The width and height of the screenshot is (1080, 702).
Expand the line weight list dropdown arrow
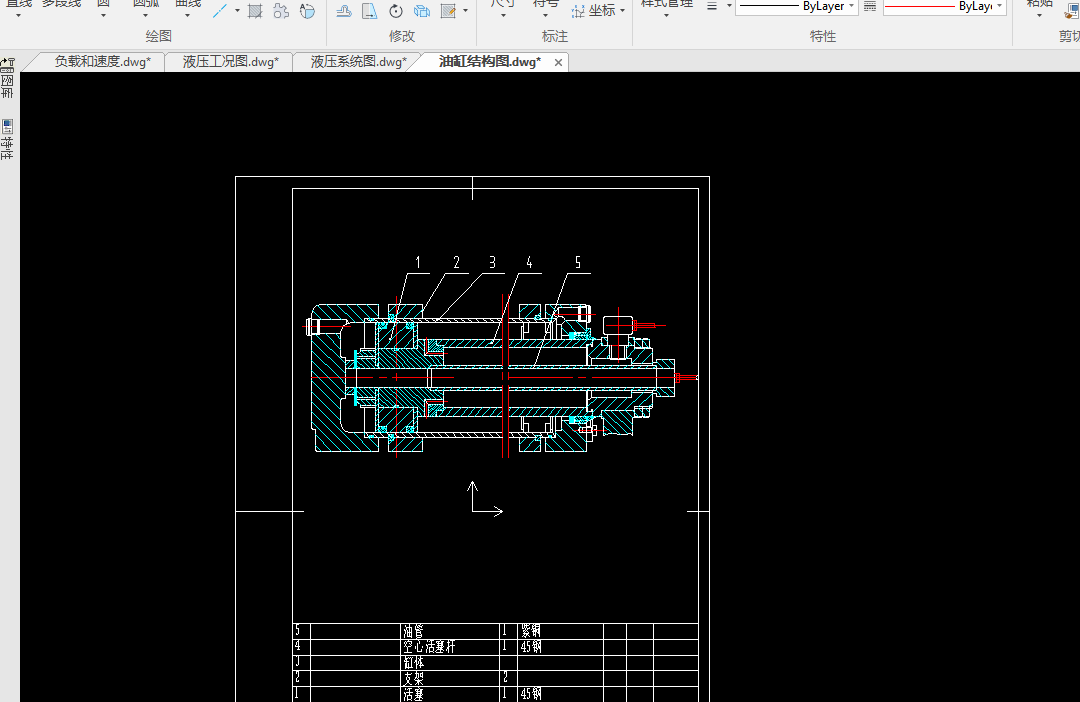point(729,6)
